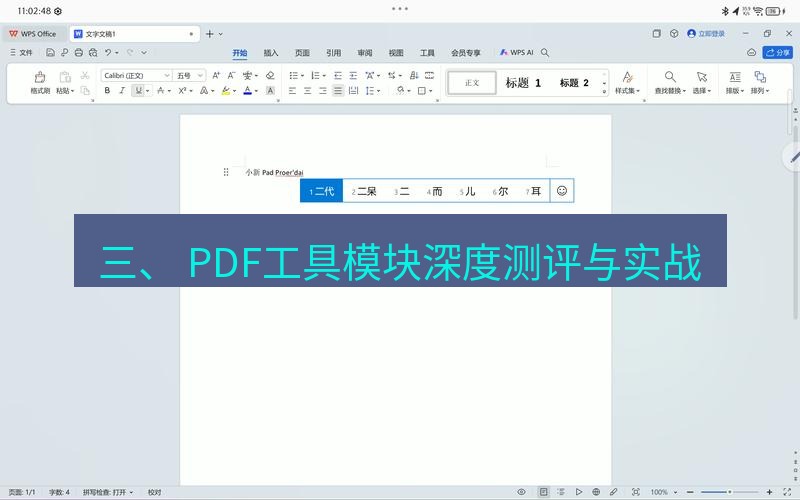The width and height of the screenshot is (800, 500).
Task: Open the 文件 (File) menu
Action: 21,53
